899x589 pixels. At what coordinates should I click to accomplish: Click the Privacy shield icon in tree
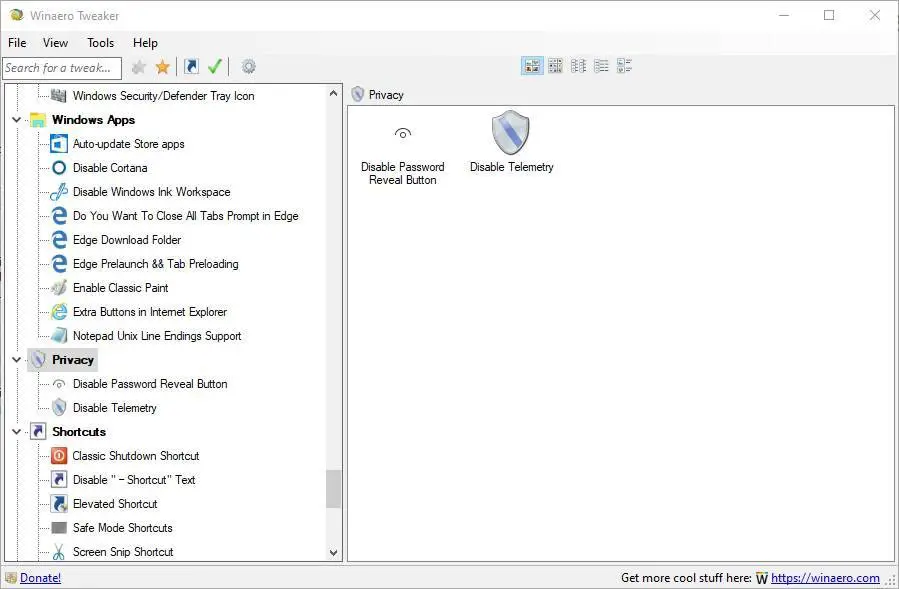click(38, 360)
